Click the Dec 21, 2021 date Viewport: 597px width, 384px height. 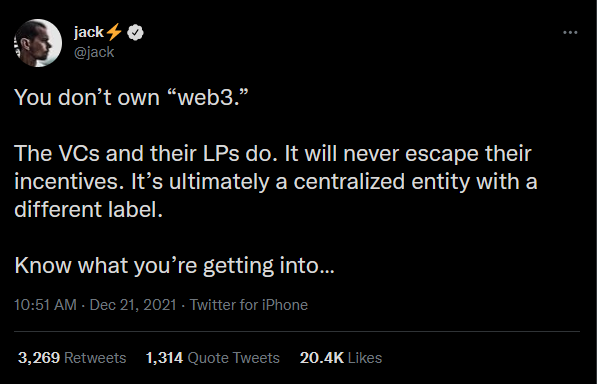[133, 305]
